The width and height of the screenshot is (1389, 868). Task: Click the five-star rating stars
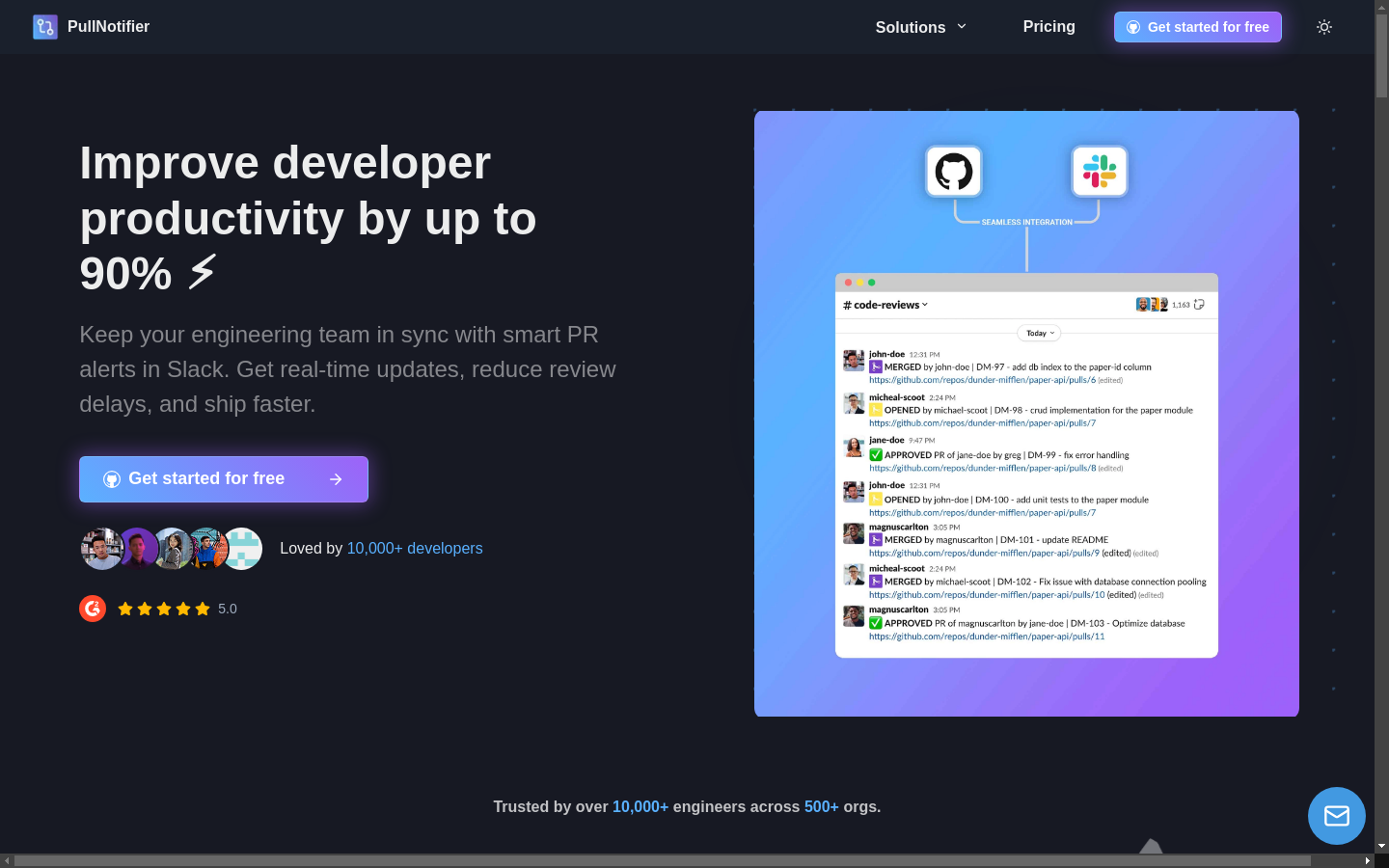click(x=164, y=609)
